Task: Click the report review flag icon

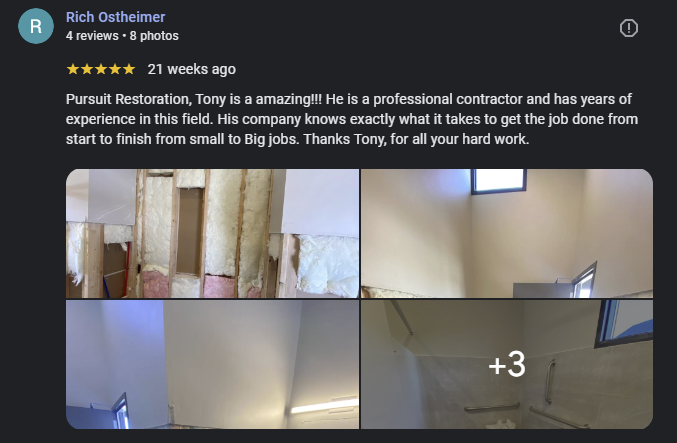Action: (x=629, y=28)
